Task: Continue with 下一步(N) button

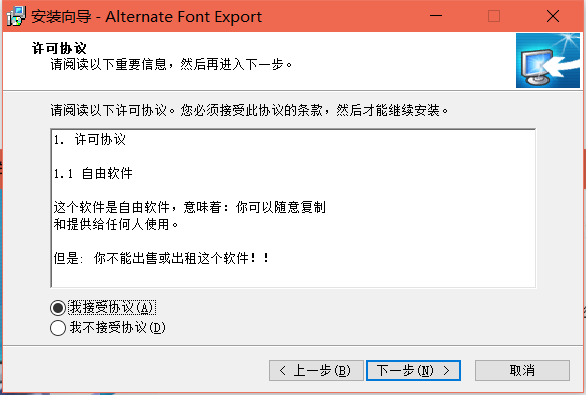Action: coord(413,370)
